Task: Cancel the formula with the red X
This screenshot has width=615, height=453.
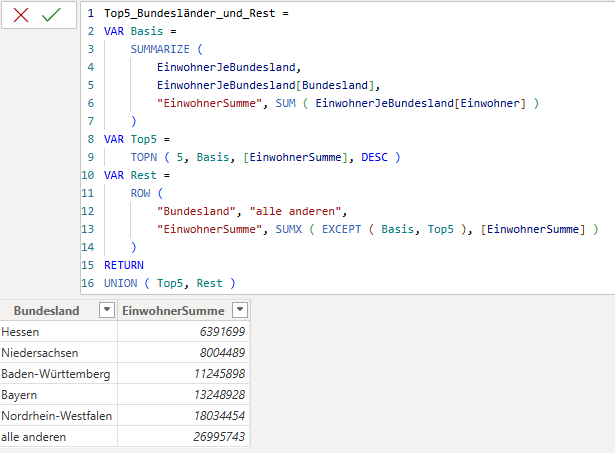Action: tap(21, 16)
